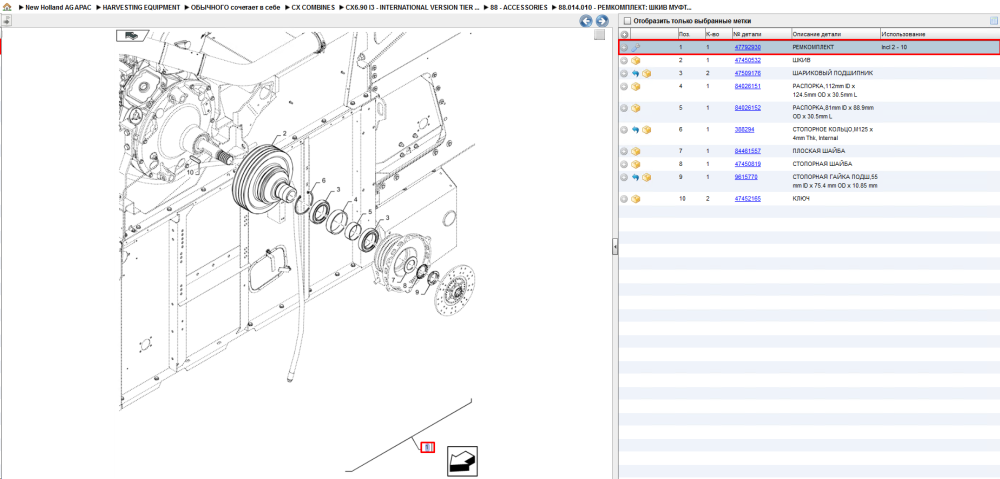This screenshot has height=479, width=1000.
Task: Collapse the parts list panel splitter handle
Action: coord(615,246)
